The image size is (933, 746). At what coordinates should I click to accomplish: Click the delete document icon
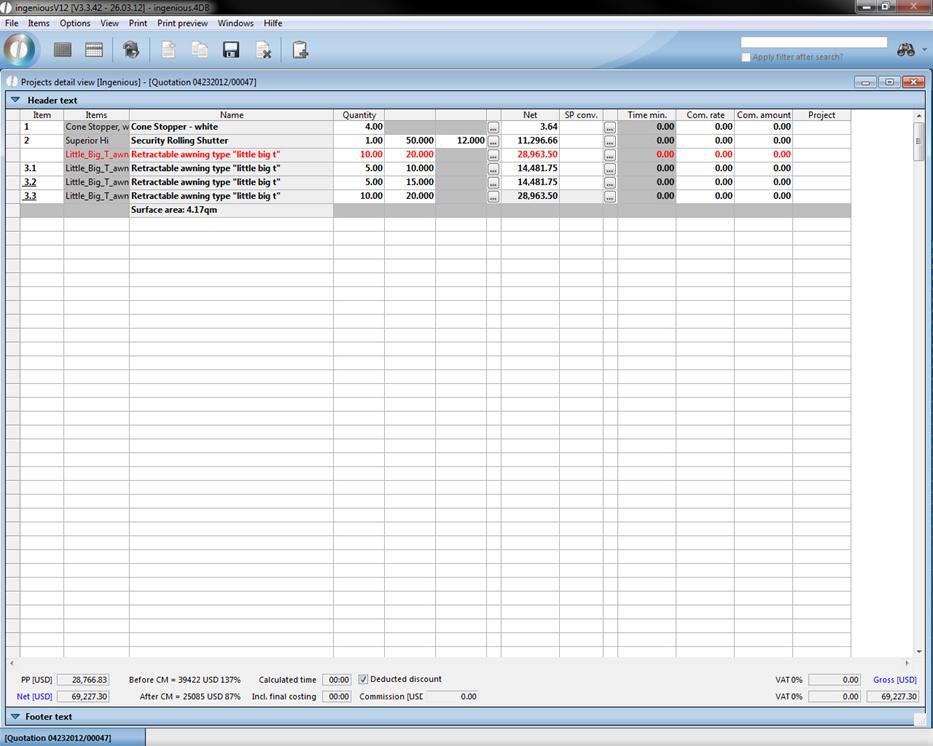[263, 50]
